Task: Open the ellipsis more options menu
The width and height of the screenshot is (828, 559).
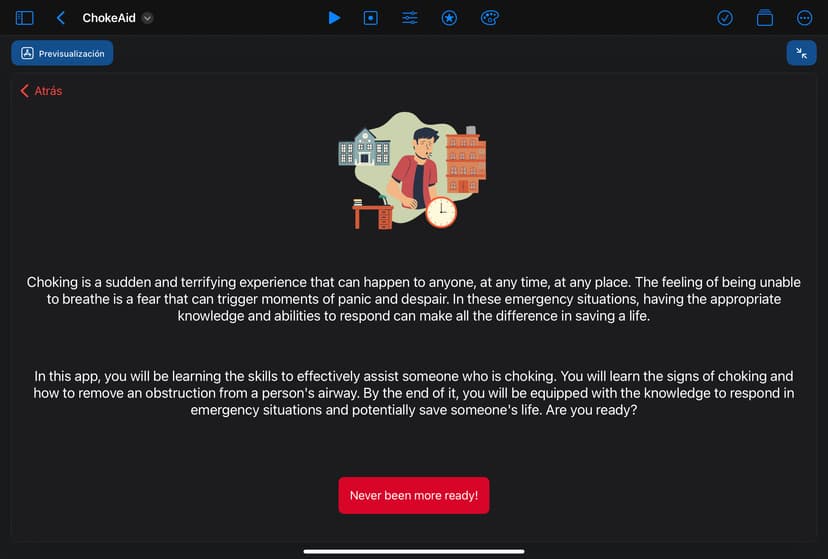Action: [x=805, y=18]
